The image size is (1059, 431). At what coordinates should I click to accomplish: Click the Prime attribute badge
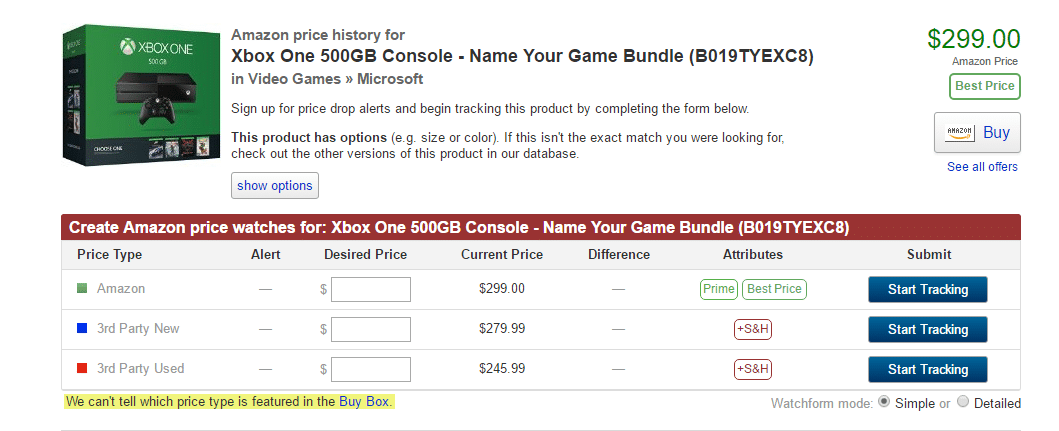718,290
